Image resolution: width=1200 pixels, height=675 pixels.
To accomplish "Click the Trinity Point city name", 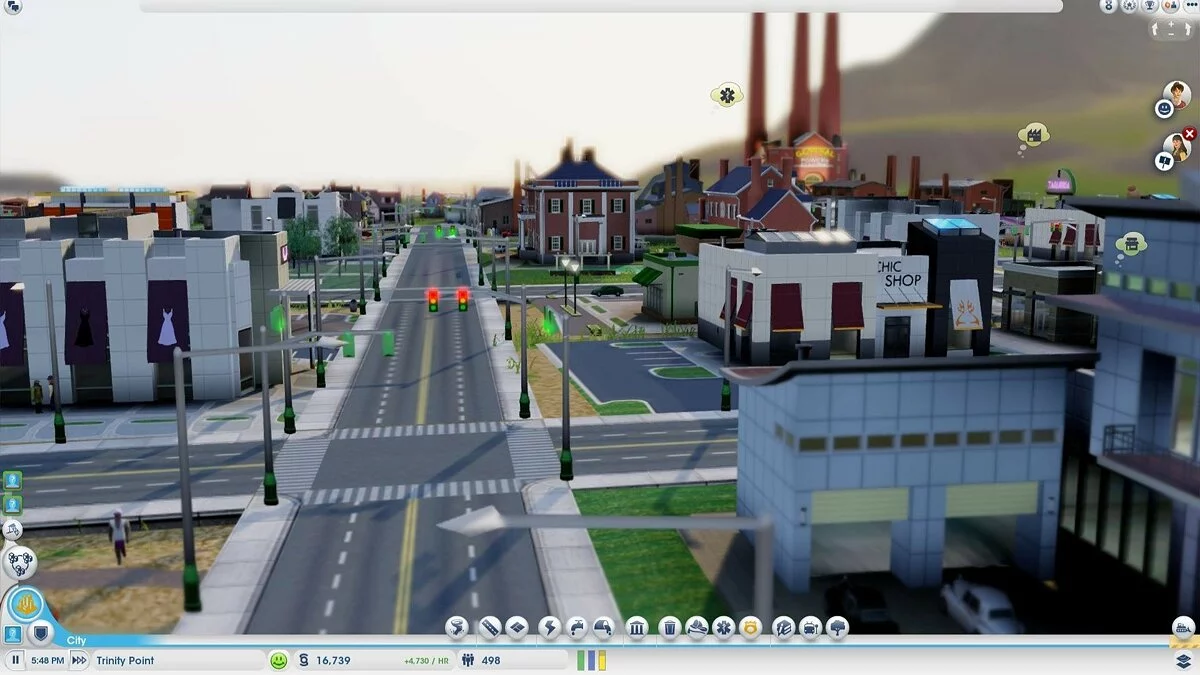I will (125, 661).
